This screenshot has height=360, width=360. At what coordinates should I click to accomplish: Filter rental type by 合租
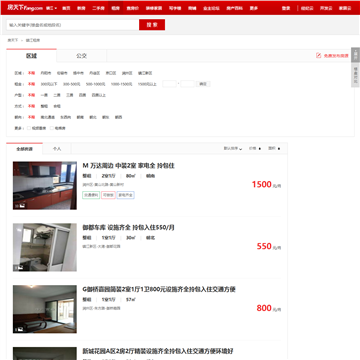click(57, 106)
